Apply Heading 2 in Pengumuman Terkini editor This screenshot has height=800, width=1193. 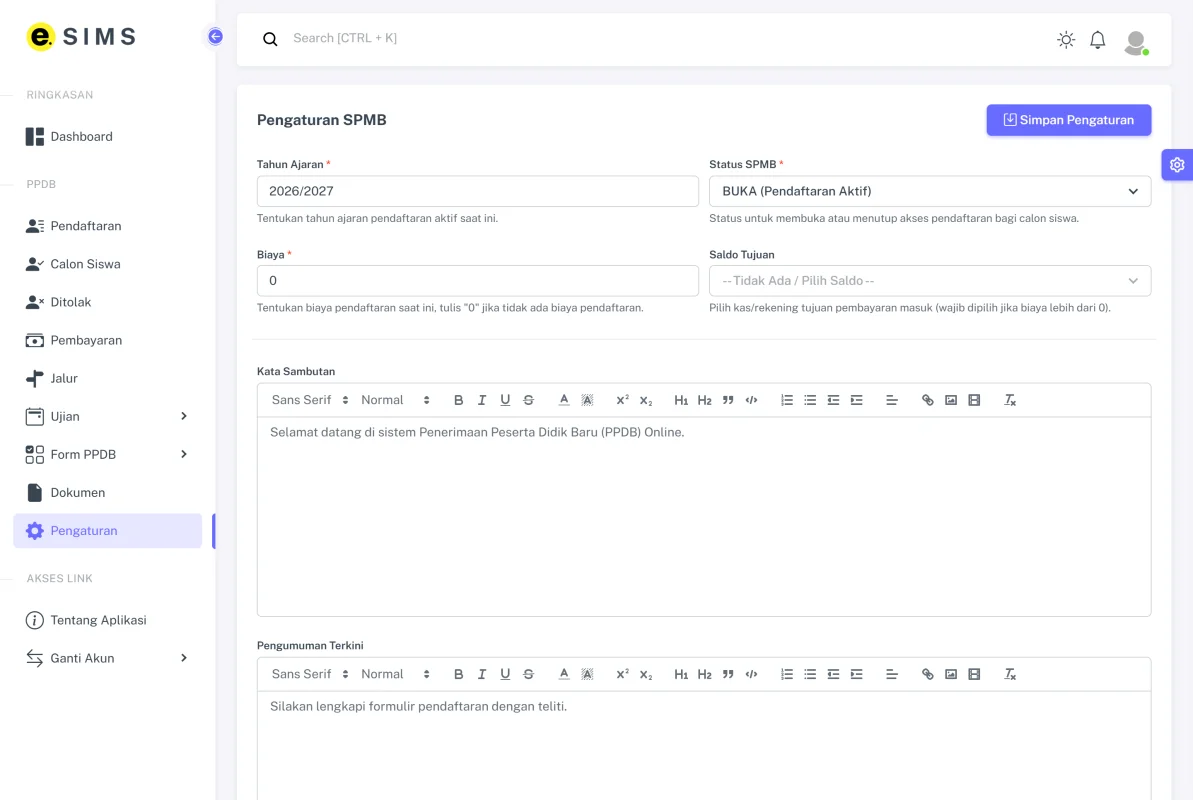(x=705, y=674)
